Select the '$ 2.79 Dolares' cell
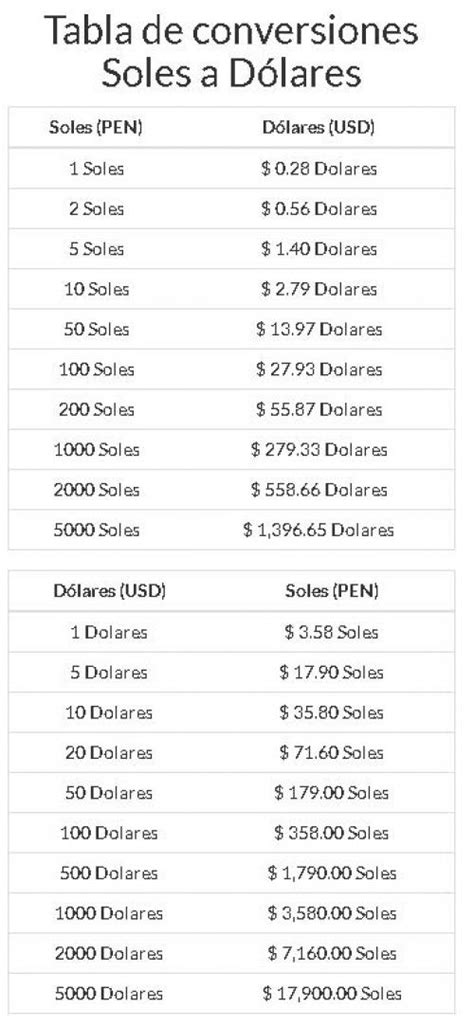474x1026 pixels. (x=319, y=289)
